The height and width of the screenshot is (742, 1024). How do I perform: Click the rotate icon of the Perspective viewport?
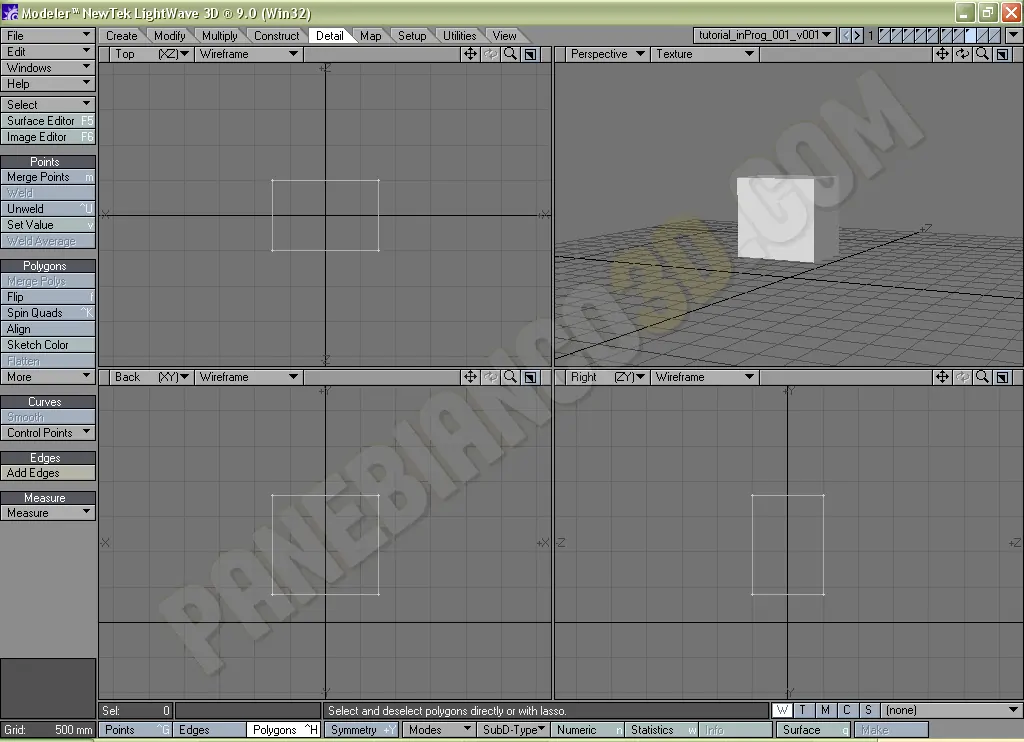tap(962, 54)
